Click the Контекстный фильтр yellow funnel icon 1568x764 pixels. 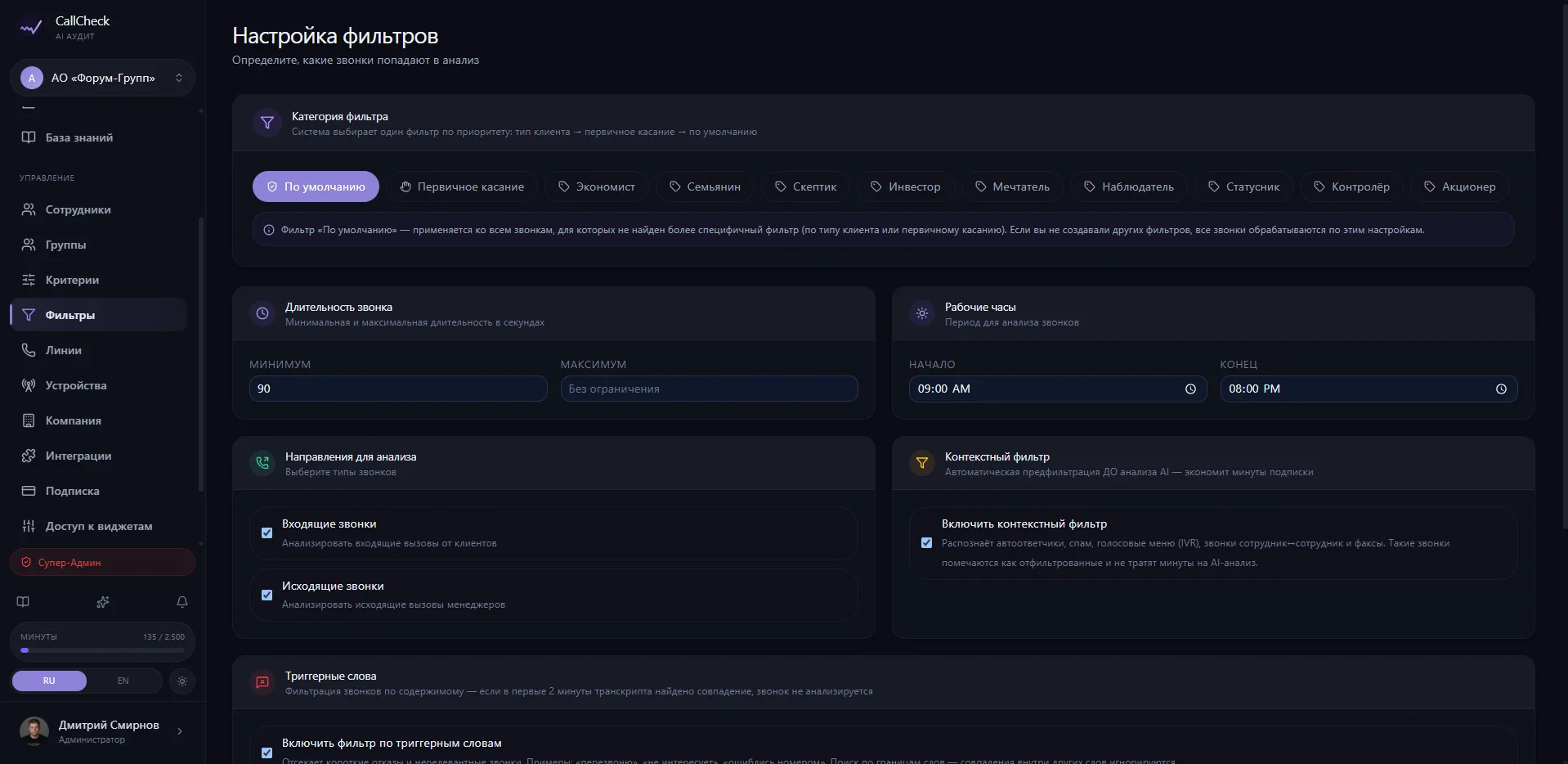pyautogui.click(x=922, y=463)
